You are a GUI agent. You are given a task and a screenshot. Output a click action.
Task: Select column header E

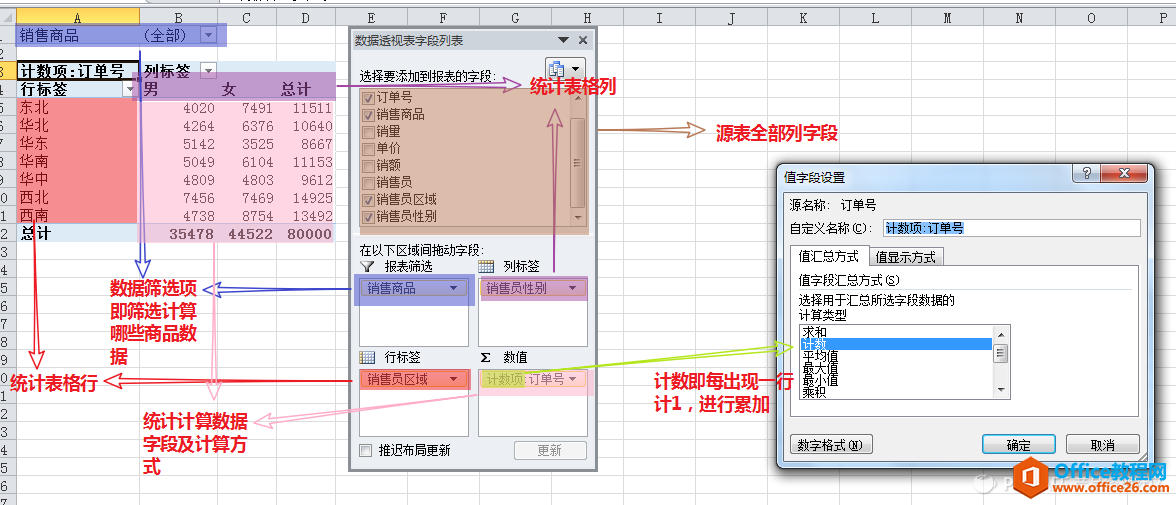371,16
